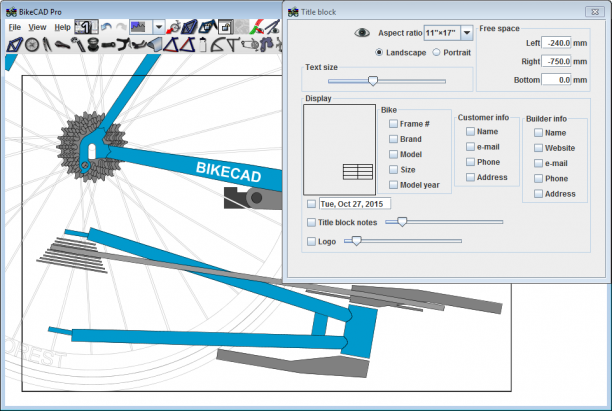Image resolution: width=612 pixels, height=411 pixels.
Task: Open the Help menu
Action: [x=62, y=27]
